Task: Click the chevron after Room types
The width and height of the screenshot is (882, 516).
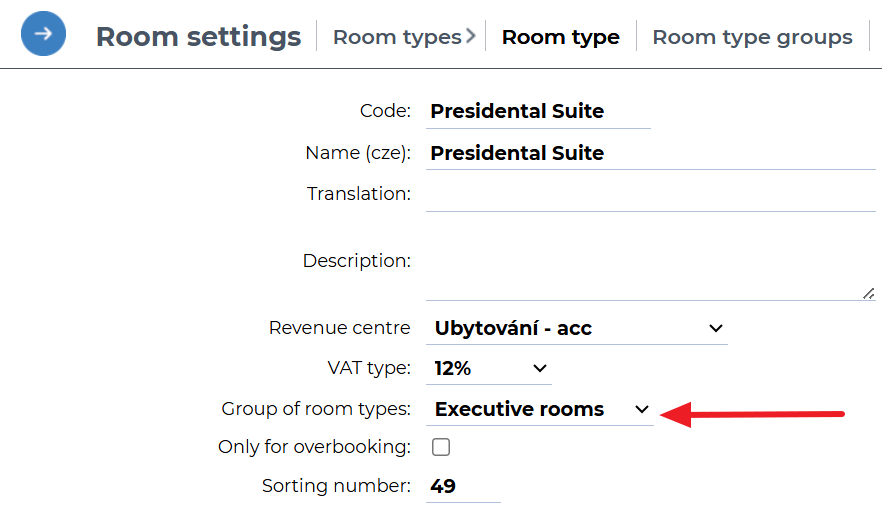Action: coord(470,37)
